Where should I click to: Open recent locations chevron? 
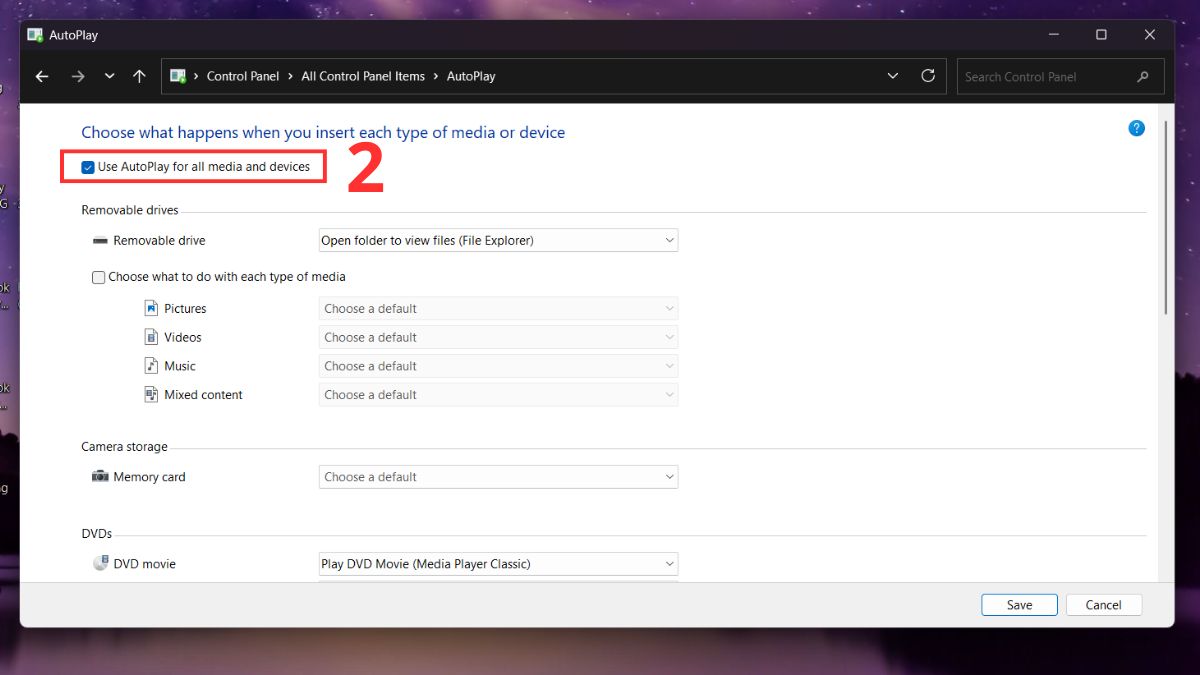[x=110, y=76]
